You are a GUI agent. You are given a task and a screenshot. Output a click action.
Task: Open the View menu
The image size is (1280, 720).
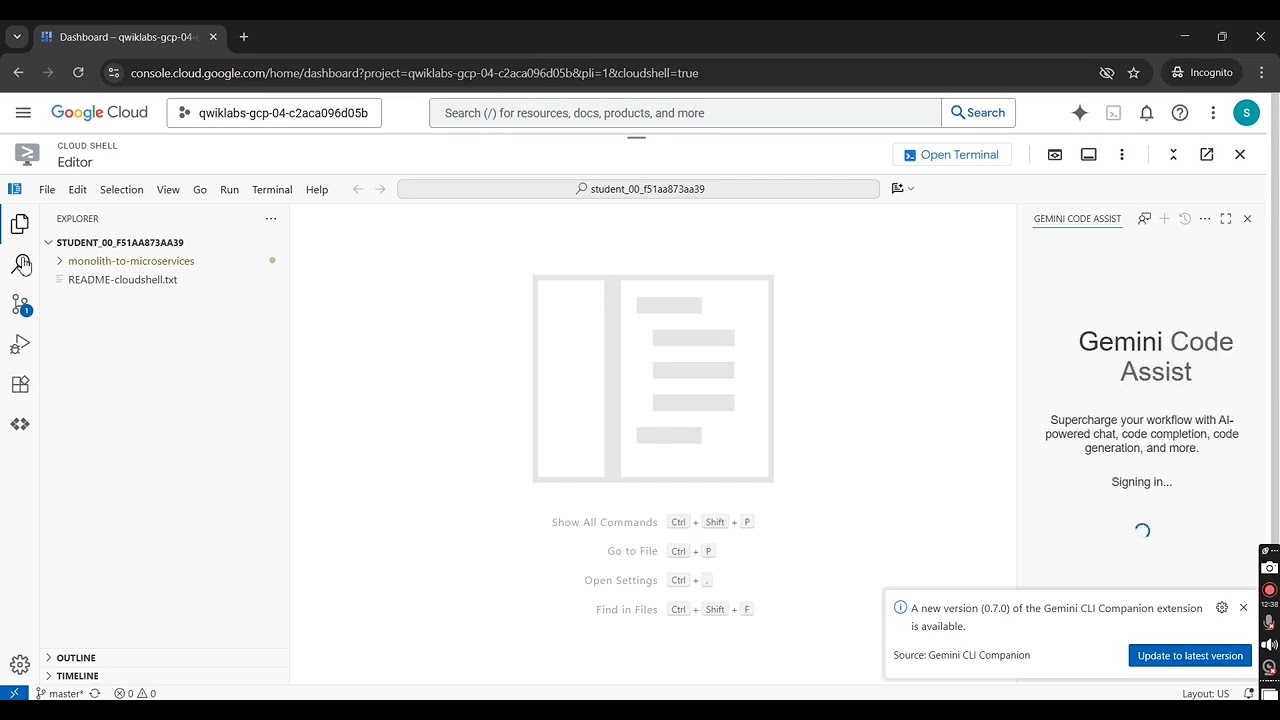pyautogui.click(x=168, y=190)
